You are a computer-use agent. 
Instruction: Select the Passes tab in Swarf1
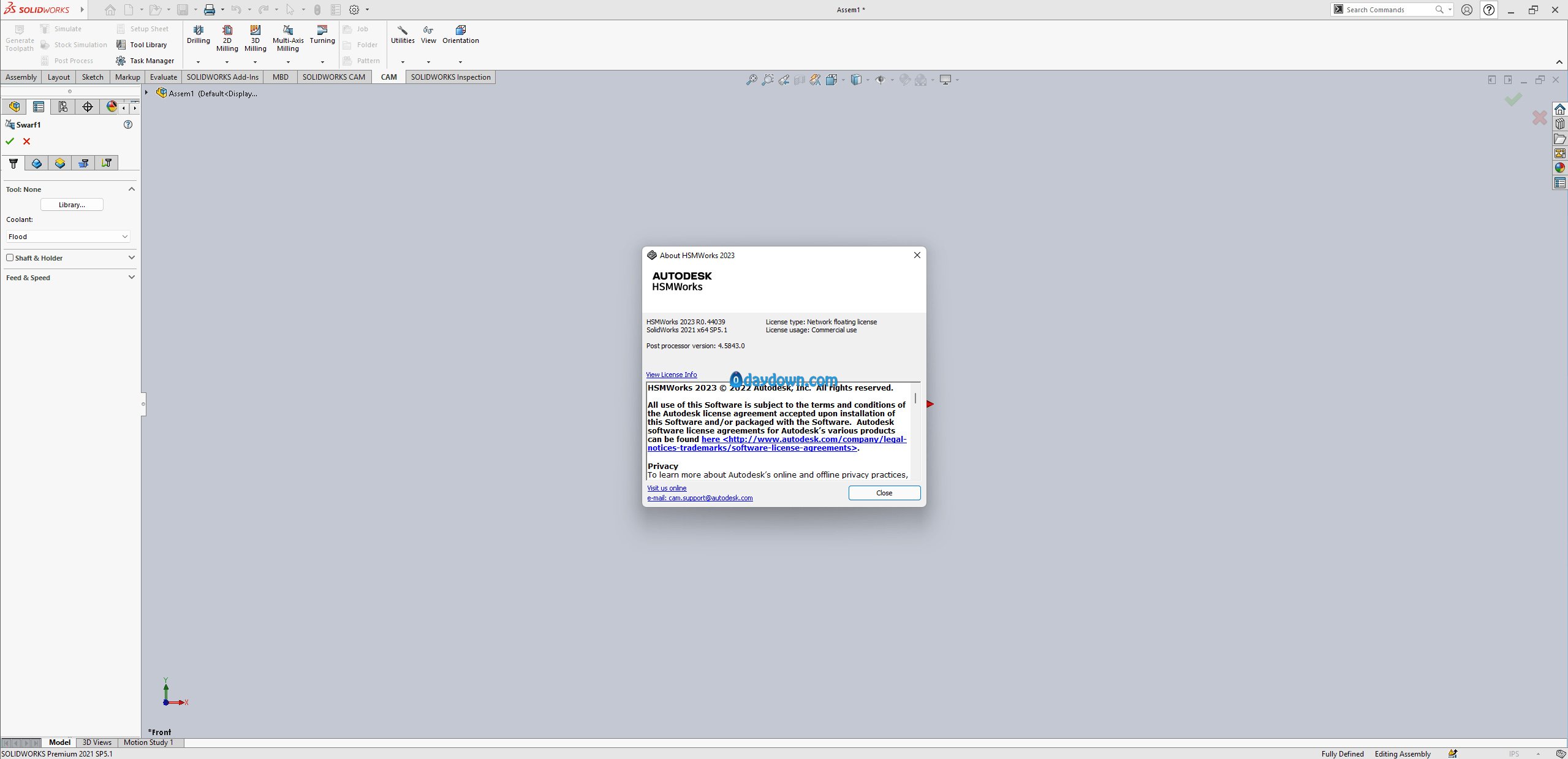84,163
